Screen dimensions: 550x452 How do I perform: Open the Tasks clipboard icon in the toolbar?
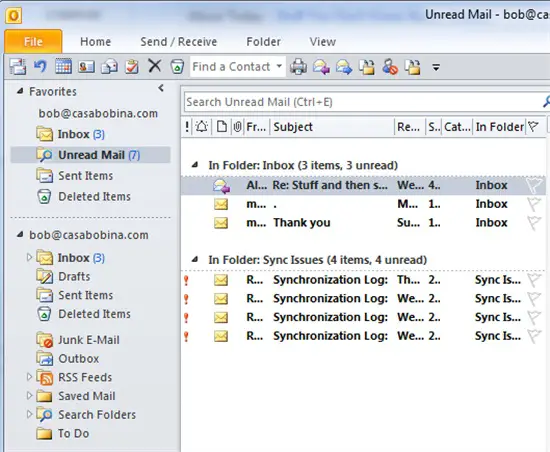pyautogui.click(x=132, y=67)
